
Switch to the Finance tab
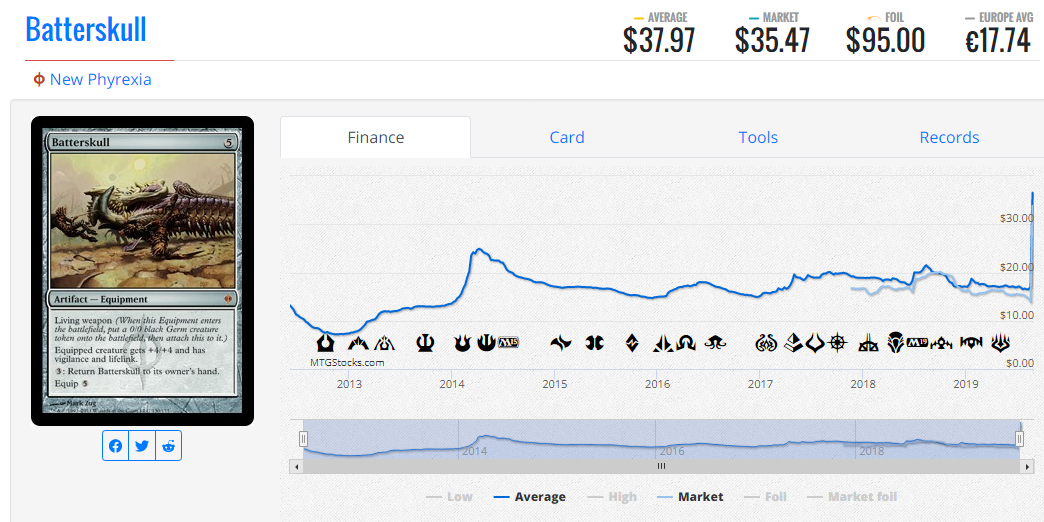(376, 137)
